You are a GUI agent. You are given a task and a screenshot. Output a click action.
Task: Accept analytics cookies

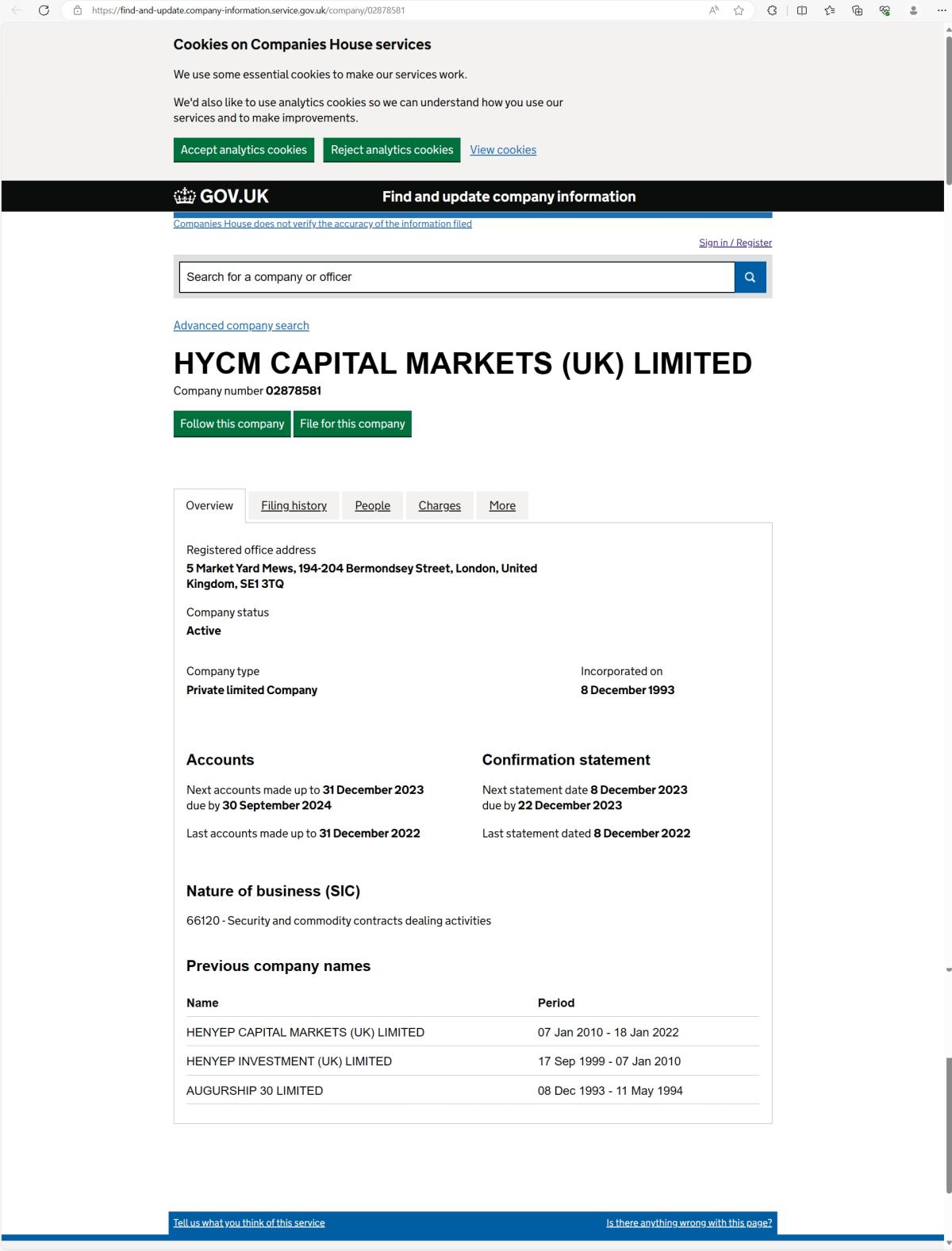click(x=244, y=150)
